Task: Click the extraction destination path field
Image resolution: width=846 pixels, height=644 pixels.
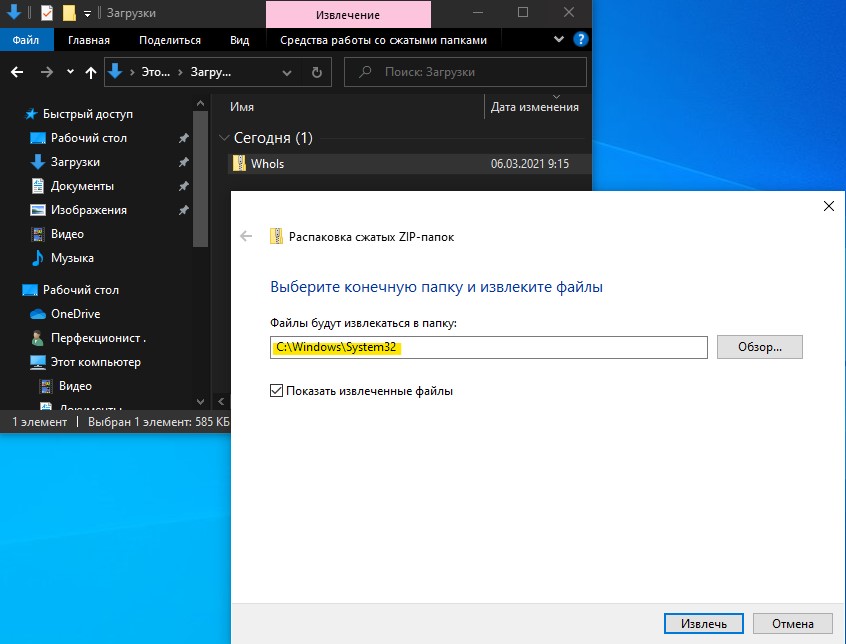Action: point(489,347)
